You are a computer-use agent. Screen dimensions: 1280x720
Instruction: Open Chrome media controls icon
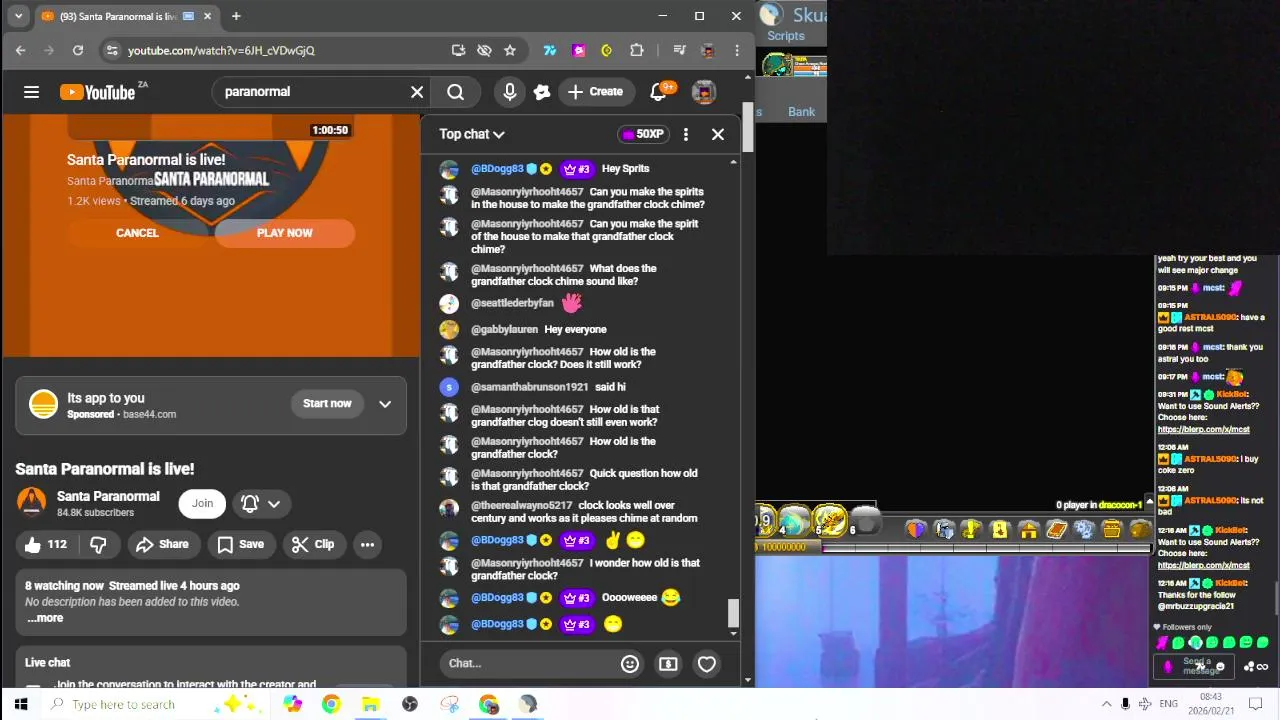click(x=679, y=50)
